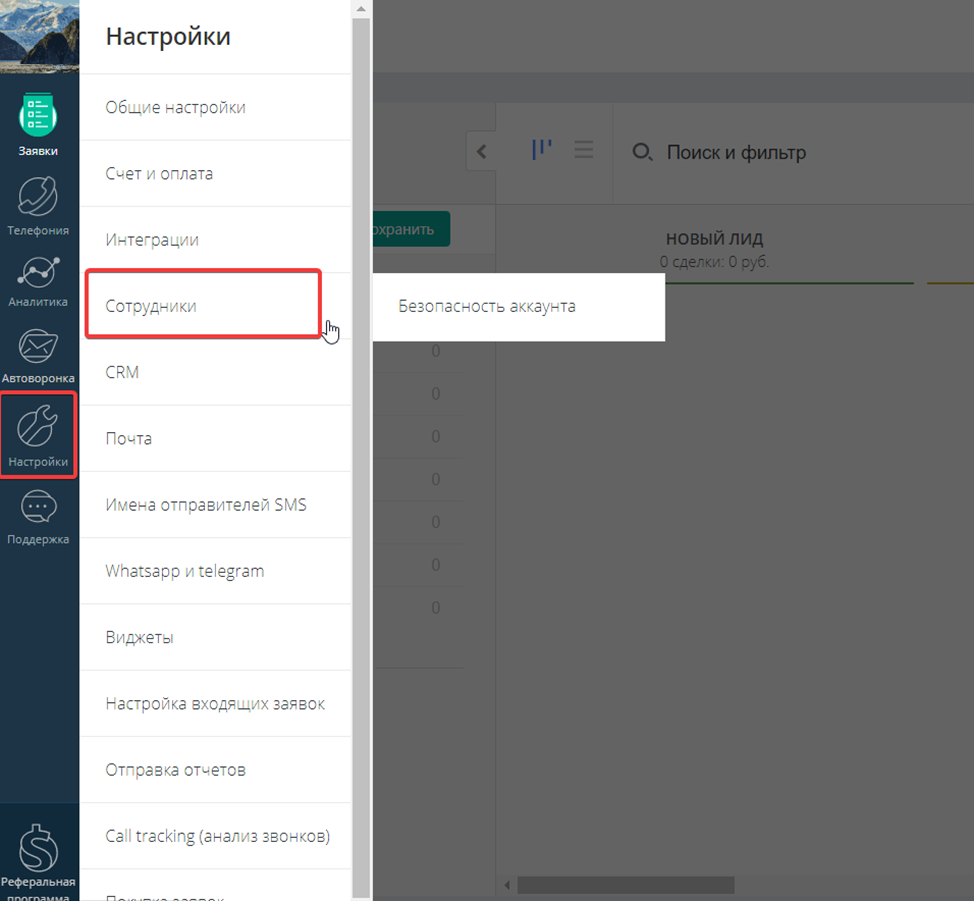Open the Аналитика sidebar icon

[x=38, y=272]
